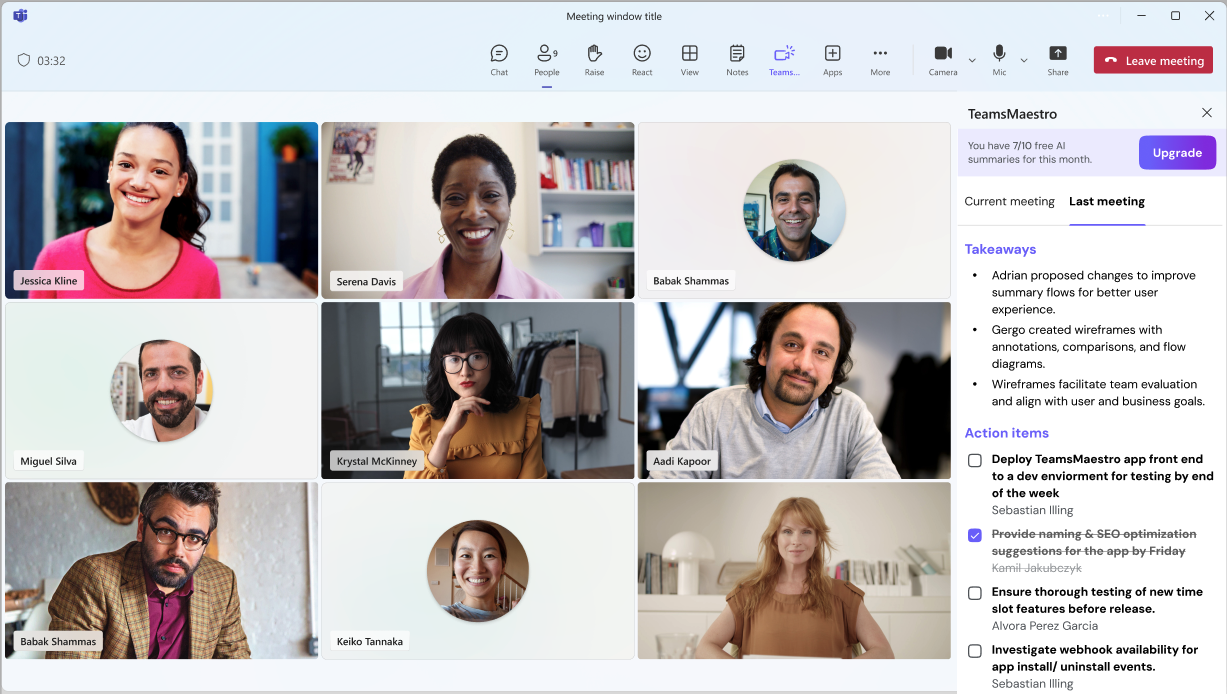The height and width of the screenshot is (694, 1227).
Task: Check Investigate webhook availability action item
Action: pos(975,651)
